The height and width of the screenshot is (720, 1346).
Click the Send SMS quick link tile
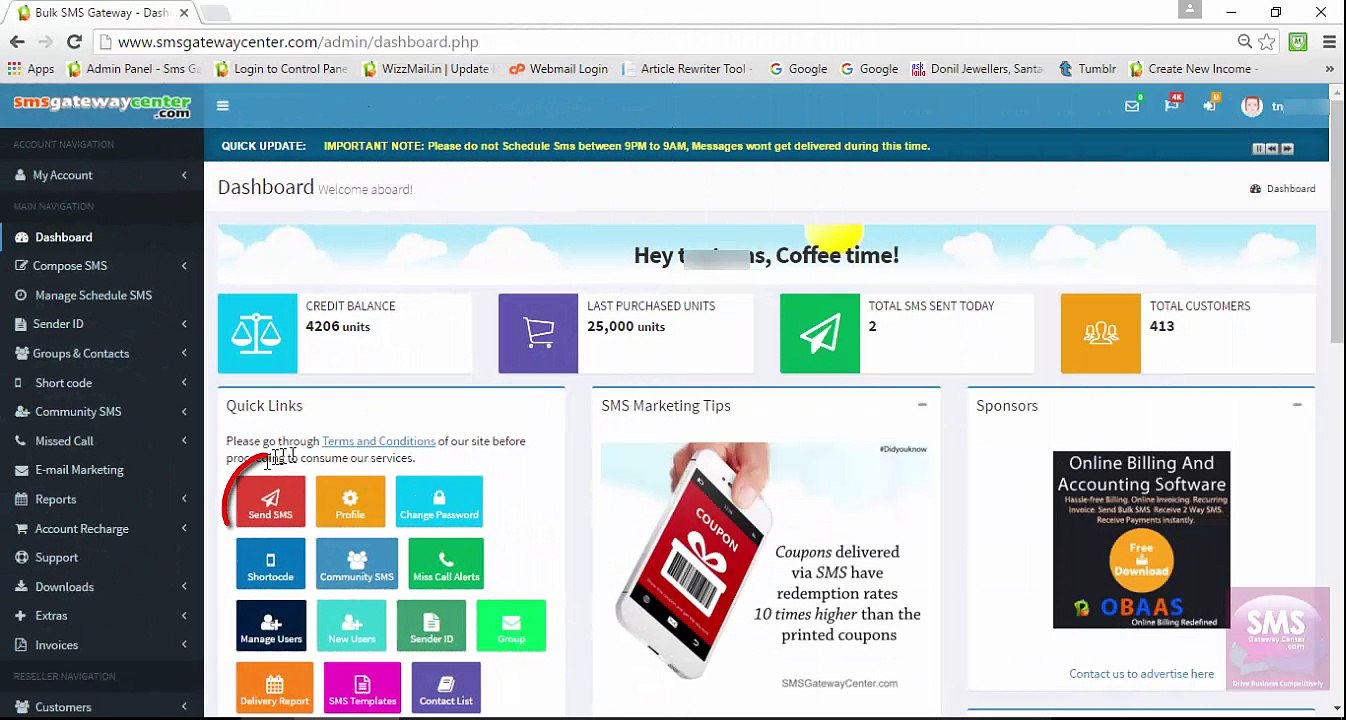tap(270, 502)
